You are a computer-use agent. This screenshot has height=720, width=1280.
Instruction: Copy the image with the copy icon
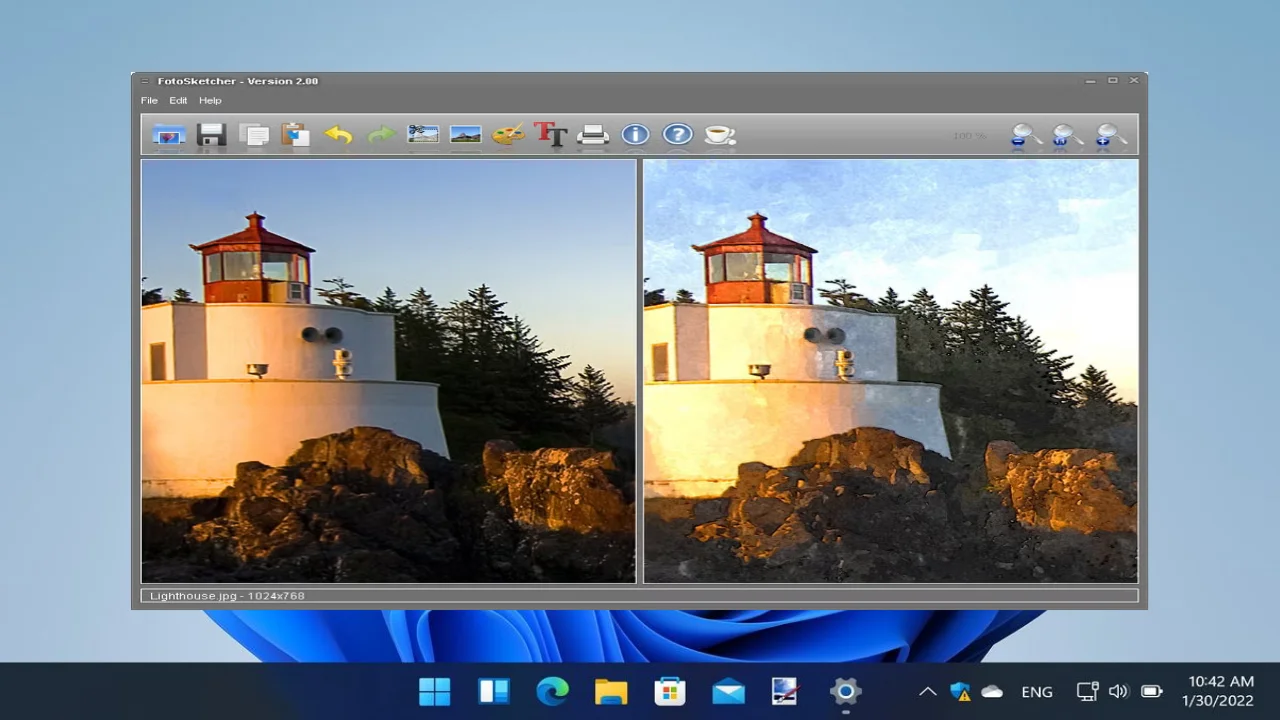254,134
